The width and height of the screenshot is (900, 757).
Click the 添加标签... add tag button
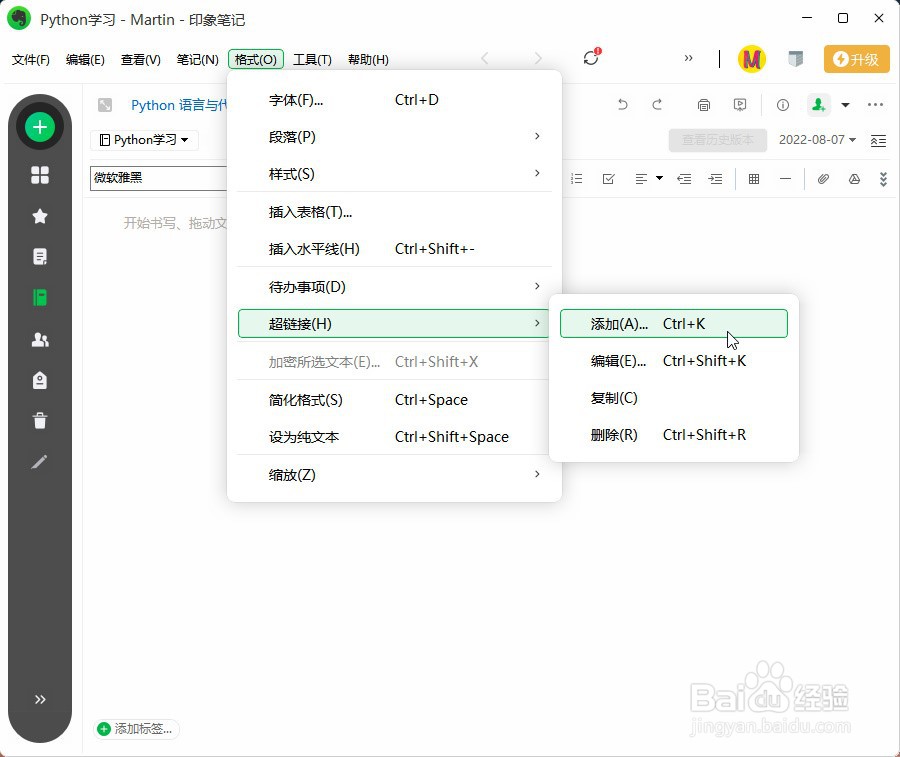tap(136, 729)
